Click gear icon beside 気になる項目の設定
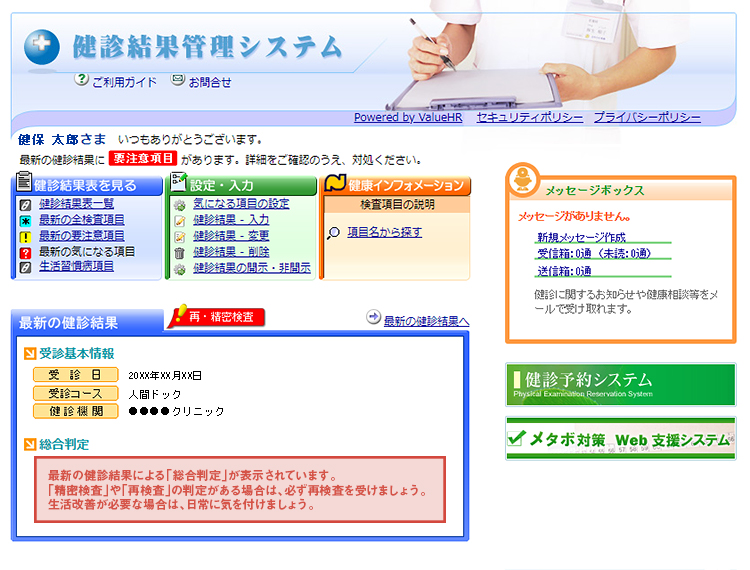Image resolution: width=750 pixels, height=570 pixels. (x=179, y=205)
